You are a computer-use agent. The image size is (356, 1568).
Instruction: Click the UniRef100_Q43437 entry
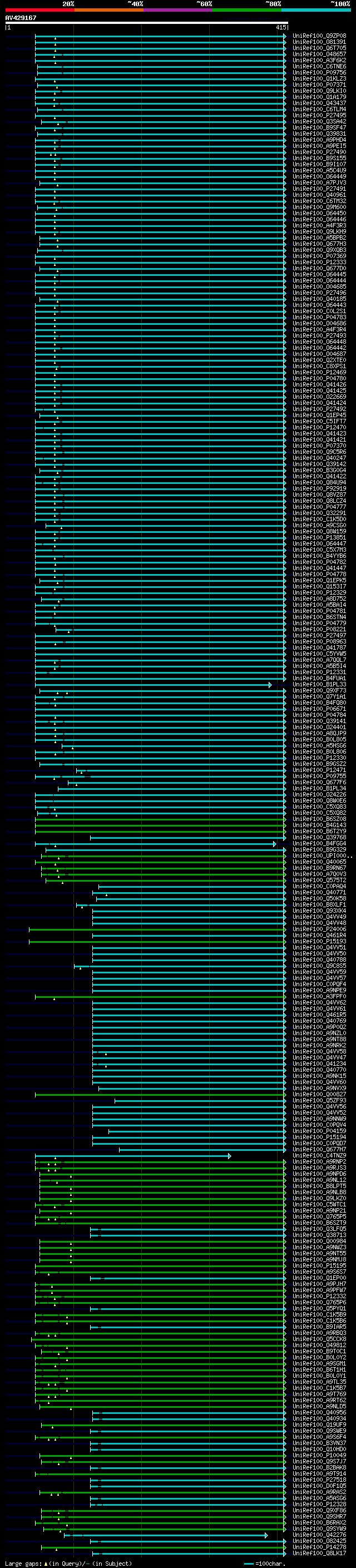[319, 103]
